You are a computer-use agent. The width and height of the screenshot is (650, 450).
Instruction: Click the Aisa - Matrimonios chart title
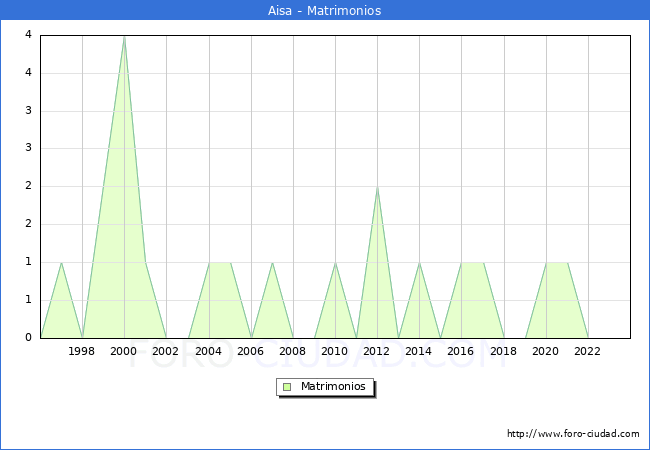coord(325,11)
